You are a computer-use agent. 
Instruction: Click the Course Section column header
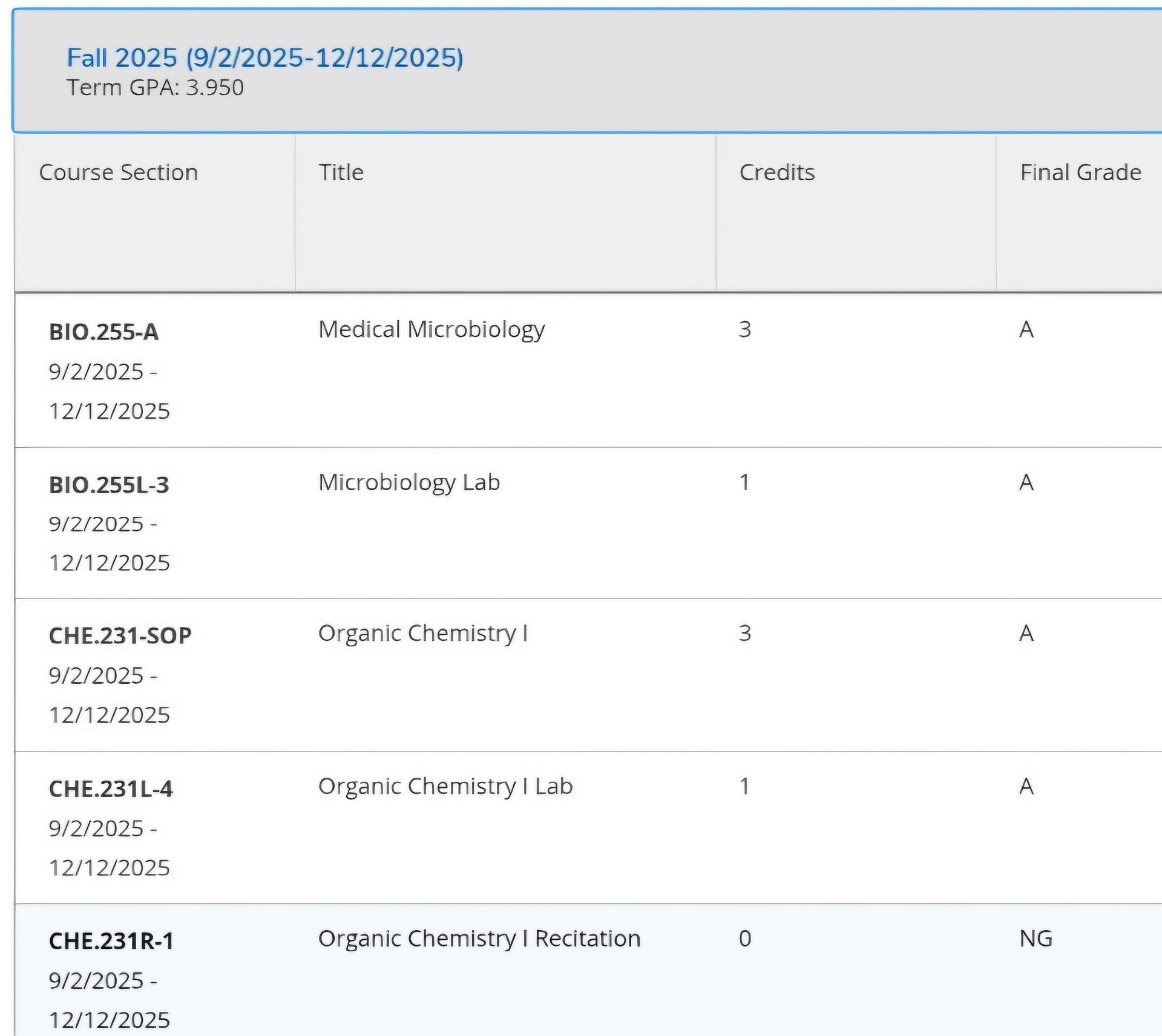click(119, 172)
